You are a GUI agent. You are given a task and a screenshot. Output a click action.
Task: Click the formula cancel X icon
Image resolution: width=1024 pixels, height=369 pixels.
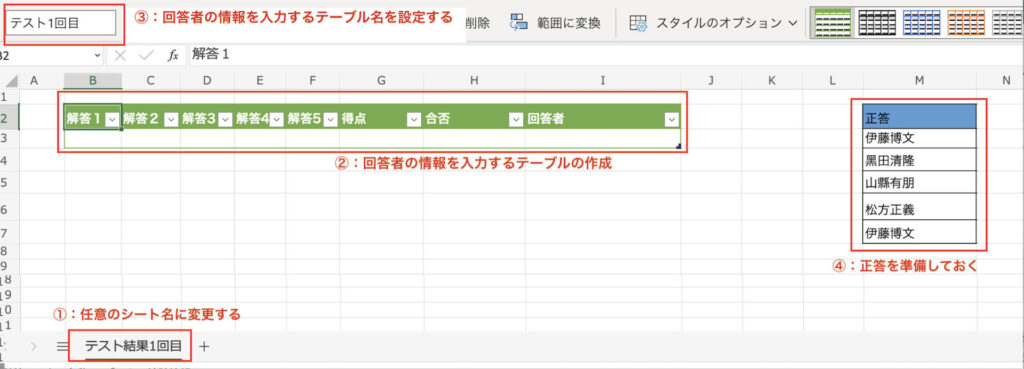[x=120, y=56]
